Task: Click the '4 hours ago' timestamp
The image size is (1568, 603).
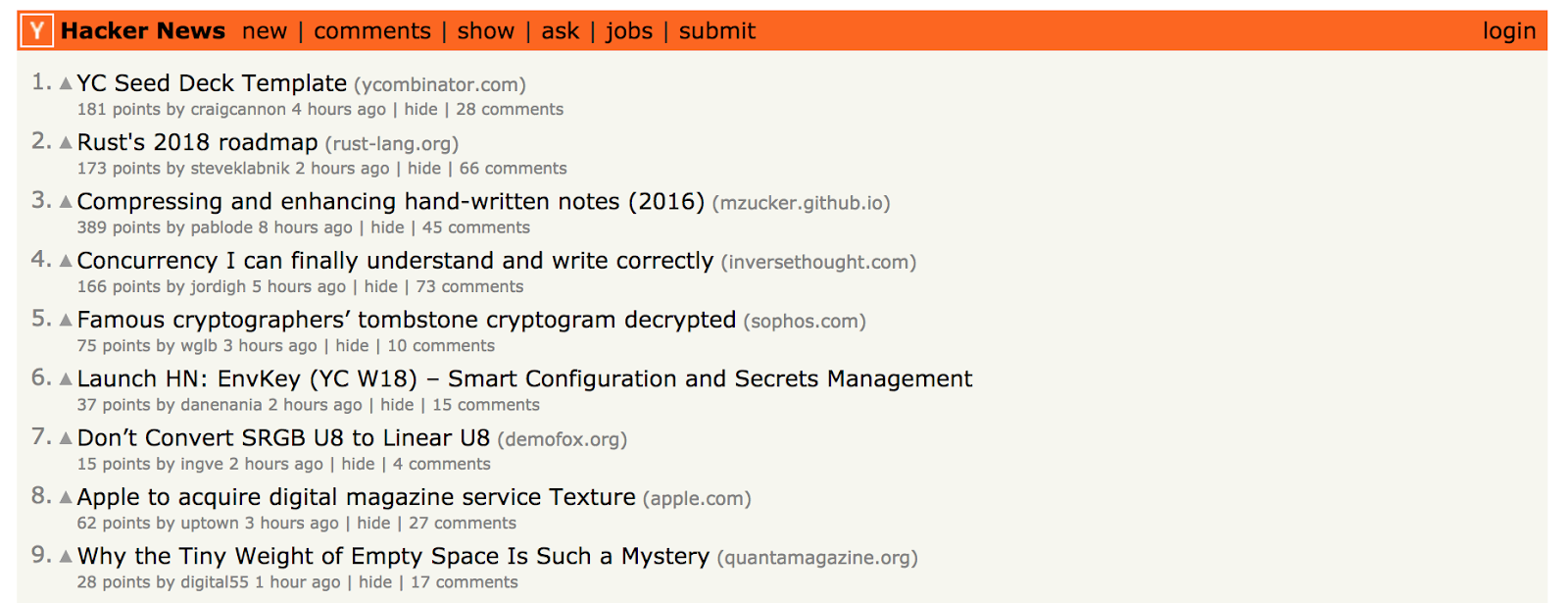Action: coord(339,110)
